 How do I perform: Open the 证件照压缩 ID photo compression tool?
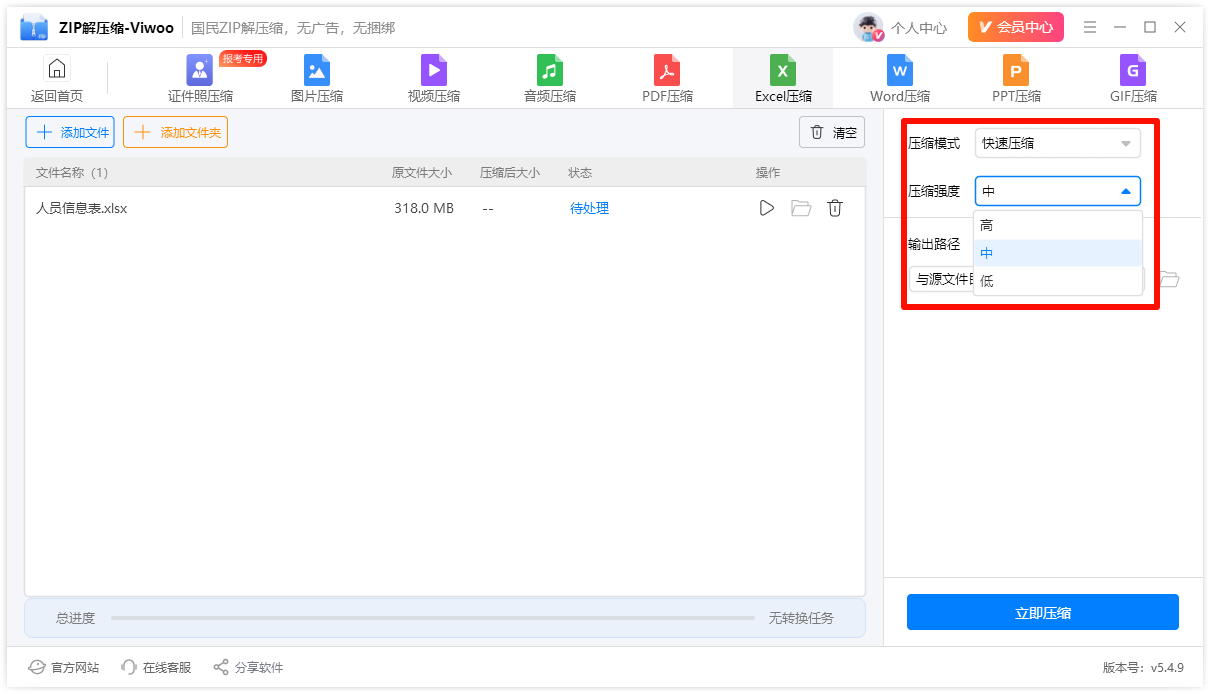click(200, 79)
